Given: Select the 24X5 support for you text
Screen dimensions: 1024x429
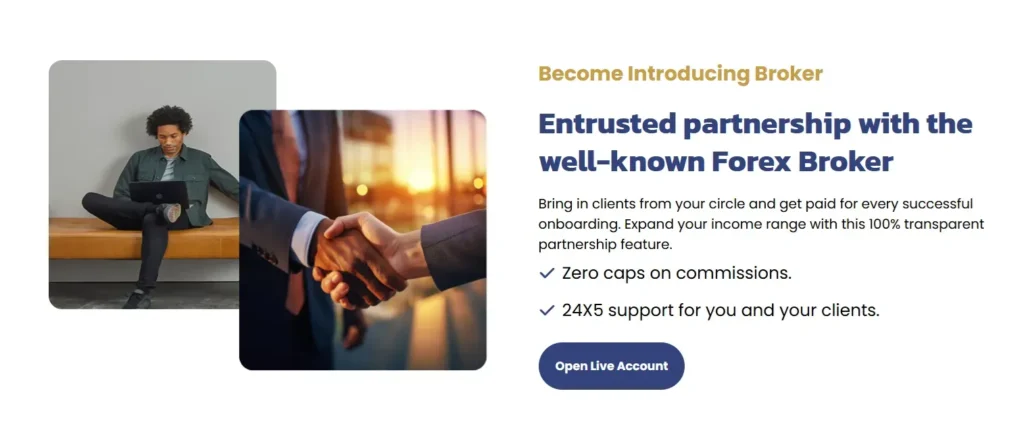Looking at the screenshot, I should pyautogui.click(x=720, y=311).
